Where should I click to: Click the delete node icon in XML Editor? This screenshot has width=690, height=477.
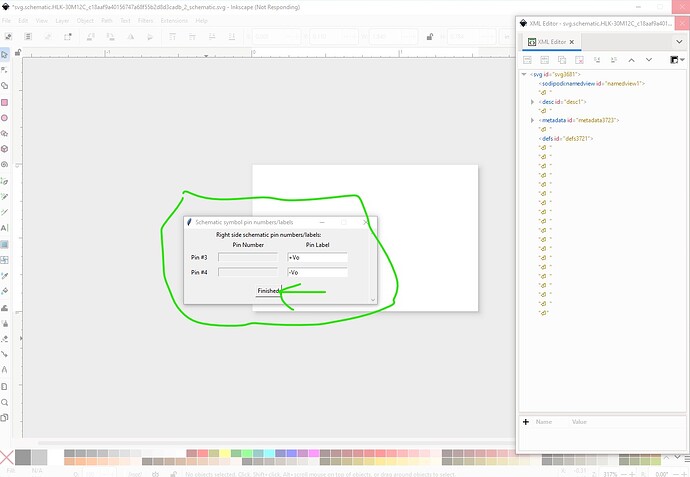pyautogui.click(x=579, y=60)
